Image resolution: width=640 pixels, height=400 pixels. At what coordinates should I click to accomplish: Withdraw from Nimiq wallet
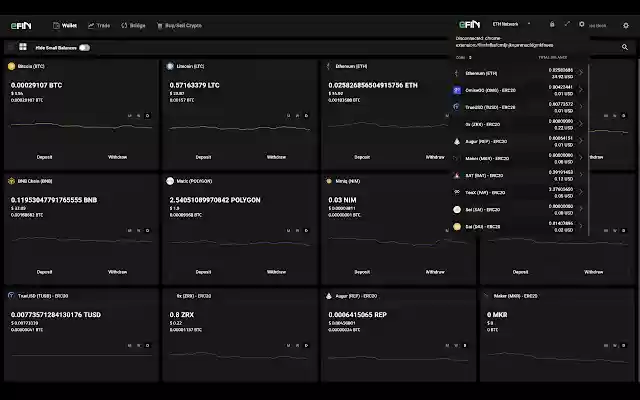tap(435, 272)
